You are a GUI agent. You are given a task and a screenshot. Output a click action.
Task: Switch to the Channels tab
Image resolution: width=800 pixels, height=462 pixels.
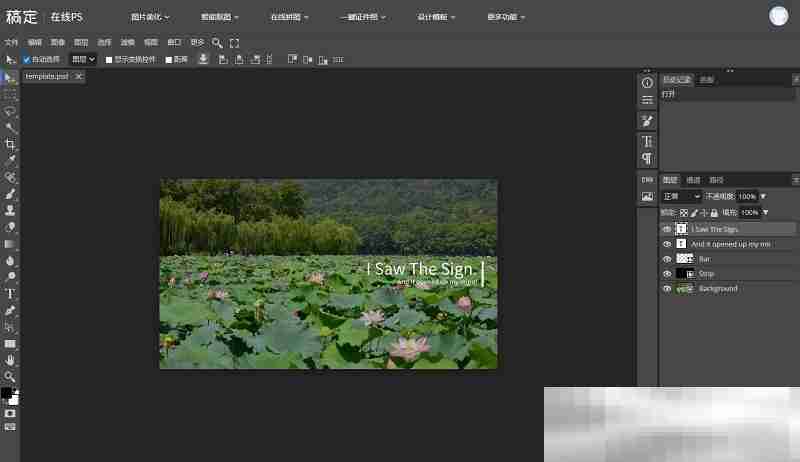click(x=693, y=180)
